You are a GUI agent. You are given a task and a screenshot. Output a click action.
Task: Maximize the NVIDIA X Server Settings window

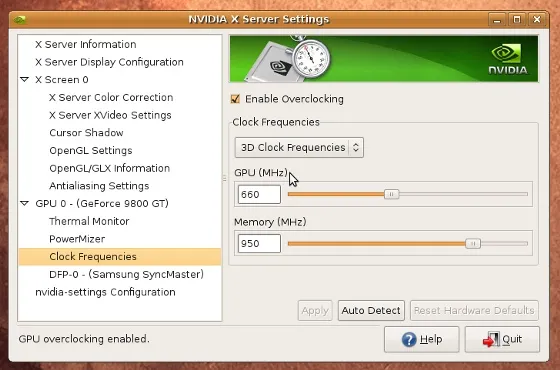click(x=517, y=19)
